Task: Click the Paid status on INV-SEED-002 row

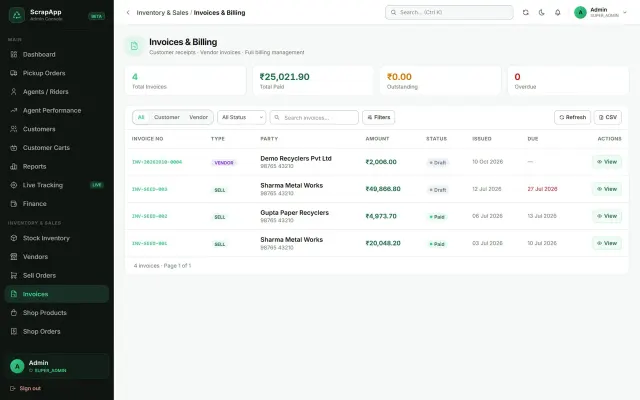Action: tap(437, 217)
